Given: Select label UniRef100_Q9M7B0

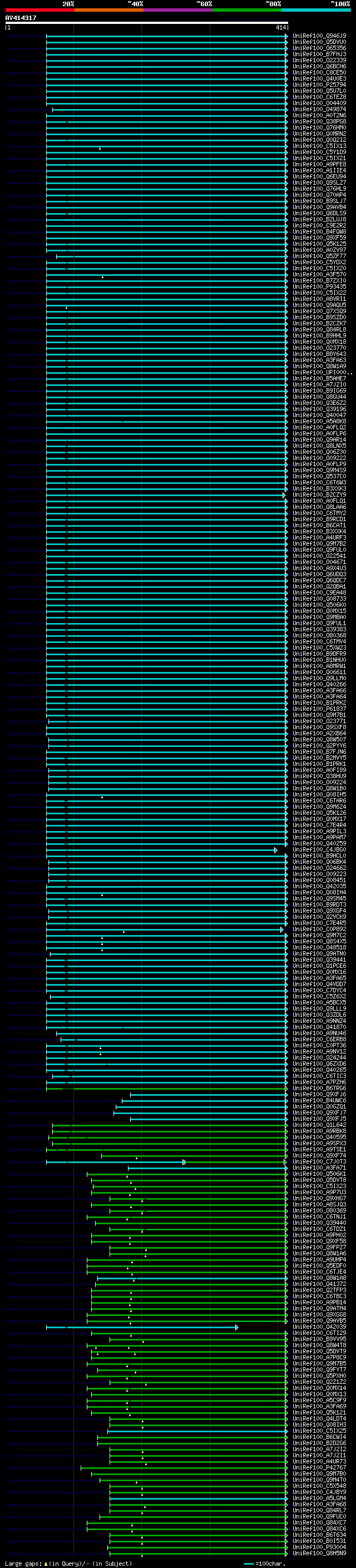Looking at the screenshot, I should [319, 1473].
